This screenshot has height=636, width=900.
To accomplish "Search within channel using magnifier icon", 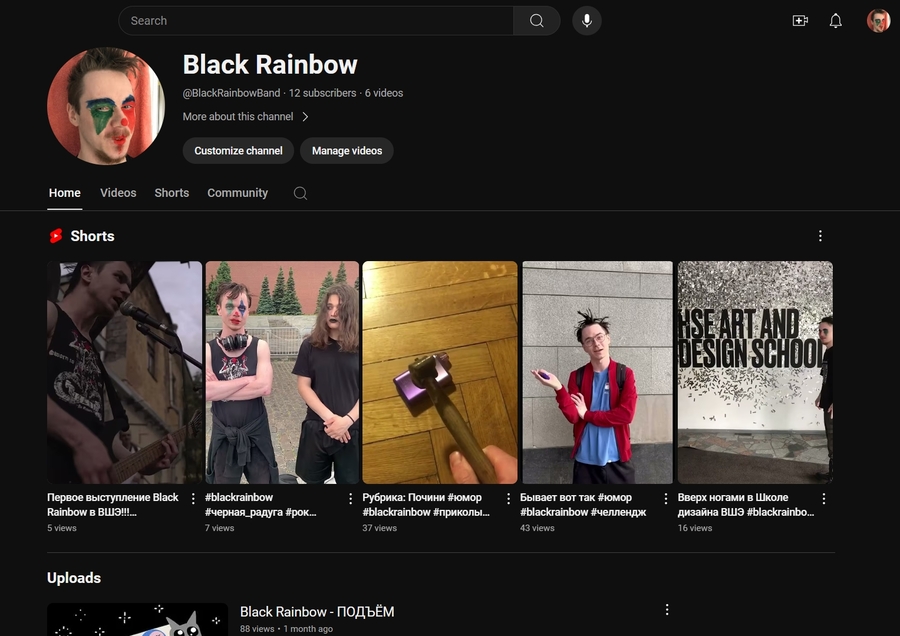I will 300,193.
